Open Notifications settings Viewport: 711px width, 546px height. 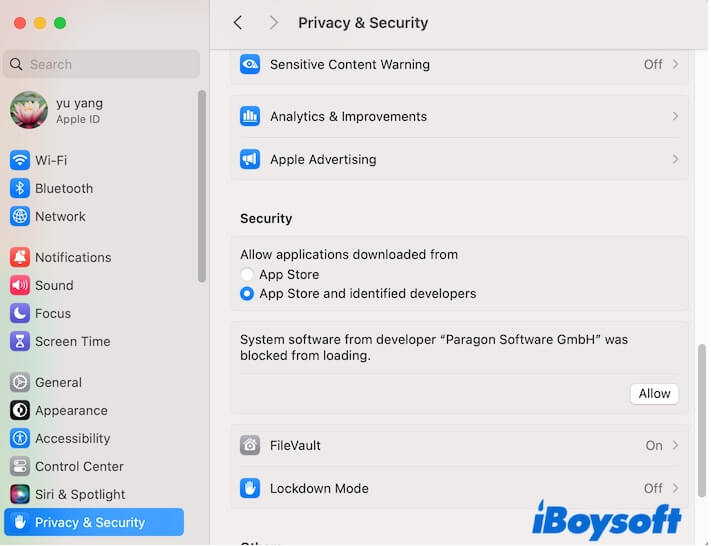[x=95, y=257]
